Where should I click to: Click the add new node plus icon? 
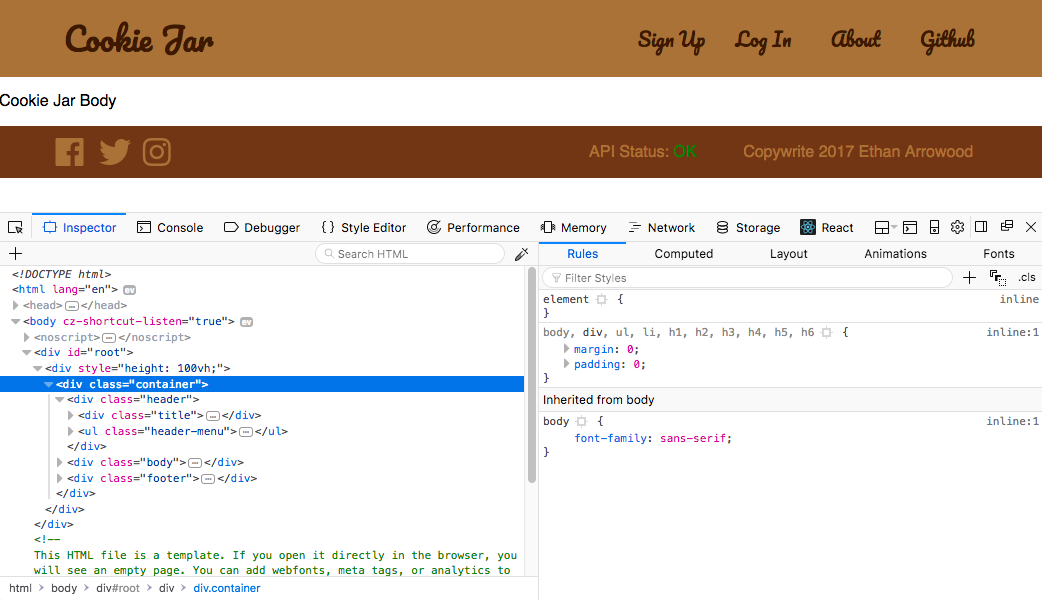(15, 253)
